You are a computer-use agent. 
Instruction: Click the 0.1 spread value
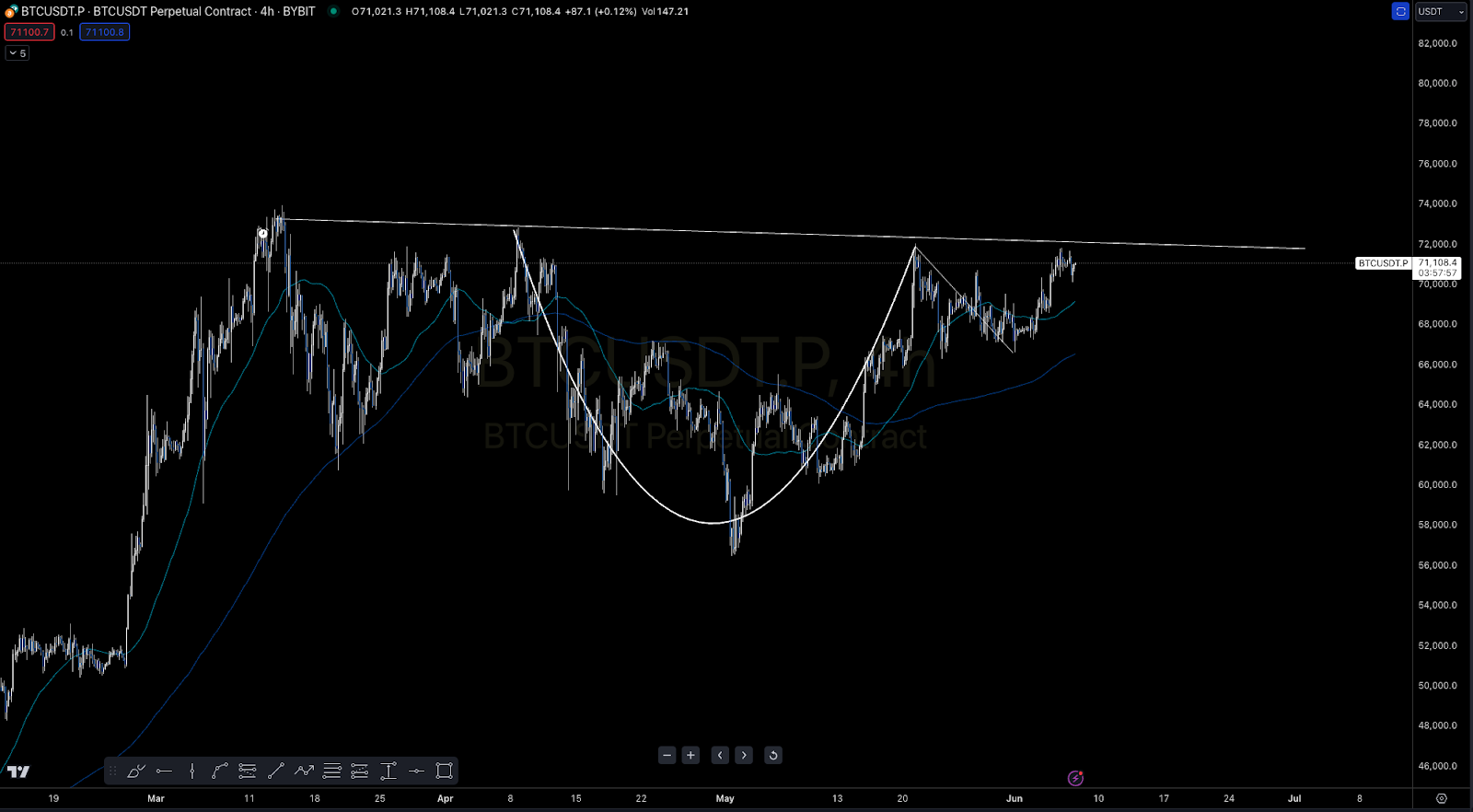pos(67,32)
